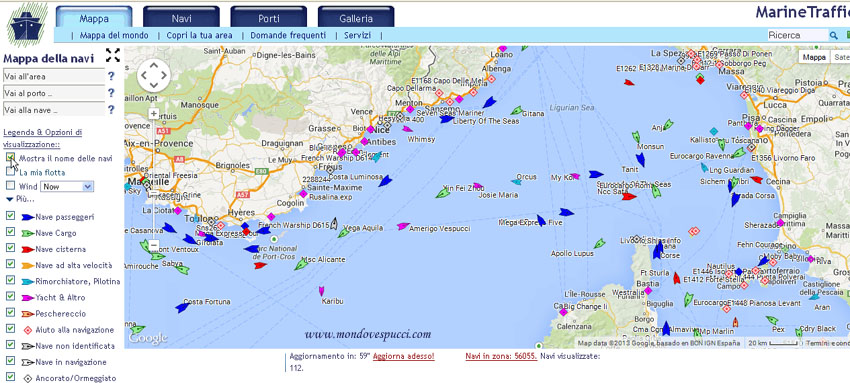Click the MarineTraffic ship logo
This screenshot has height=383, width=850.
[x=27, y=24]
